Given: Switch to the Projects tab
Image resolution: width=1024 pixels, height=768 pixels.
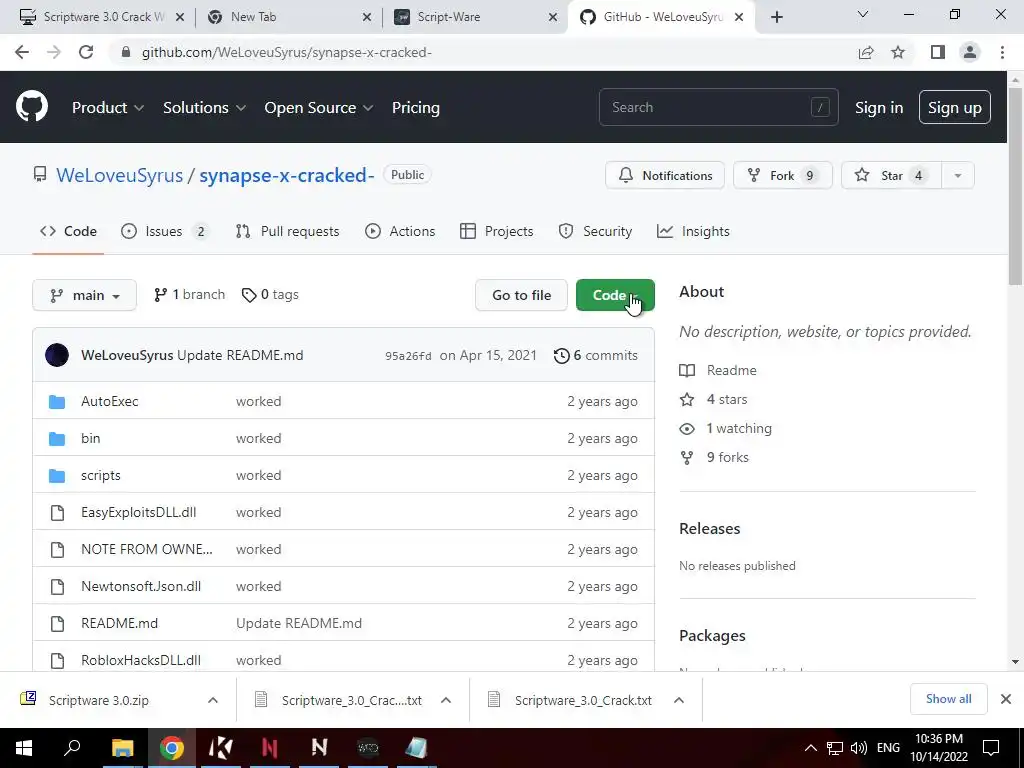Looking at the screenshot, I should [x=496, y=231].
